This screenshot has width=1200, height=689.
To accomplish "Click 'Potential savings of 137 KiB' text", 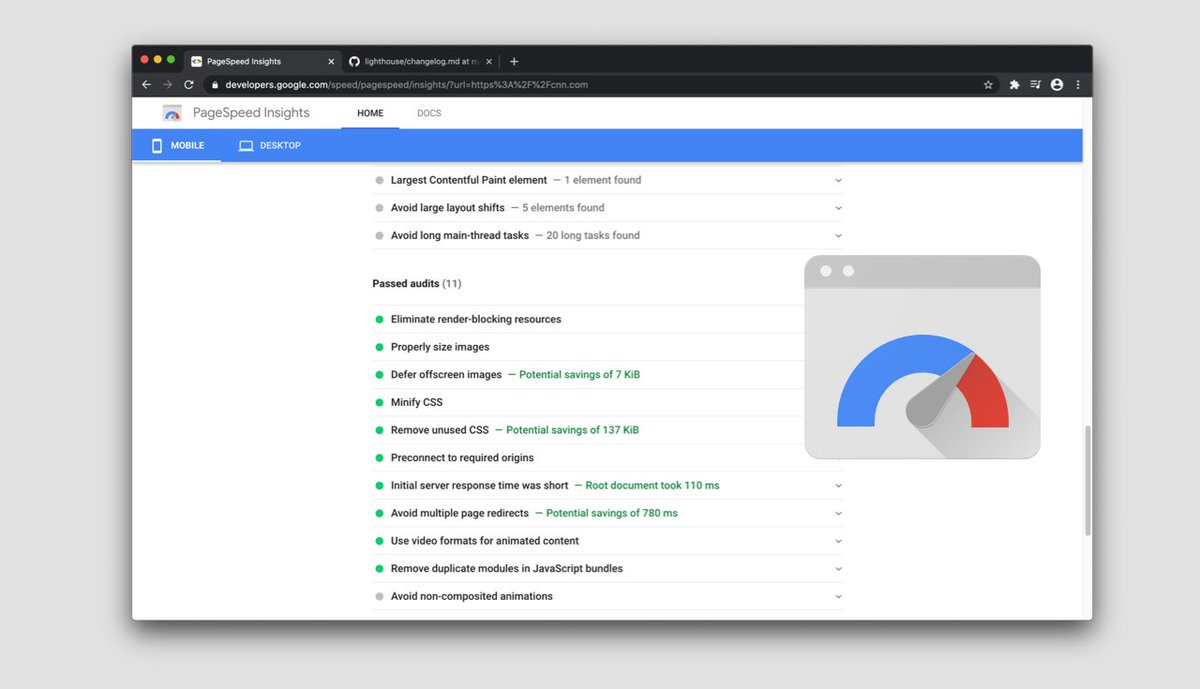I will (572, 430).
